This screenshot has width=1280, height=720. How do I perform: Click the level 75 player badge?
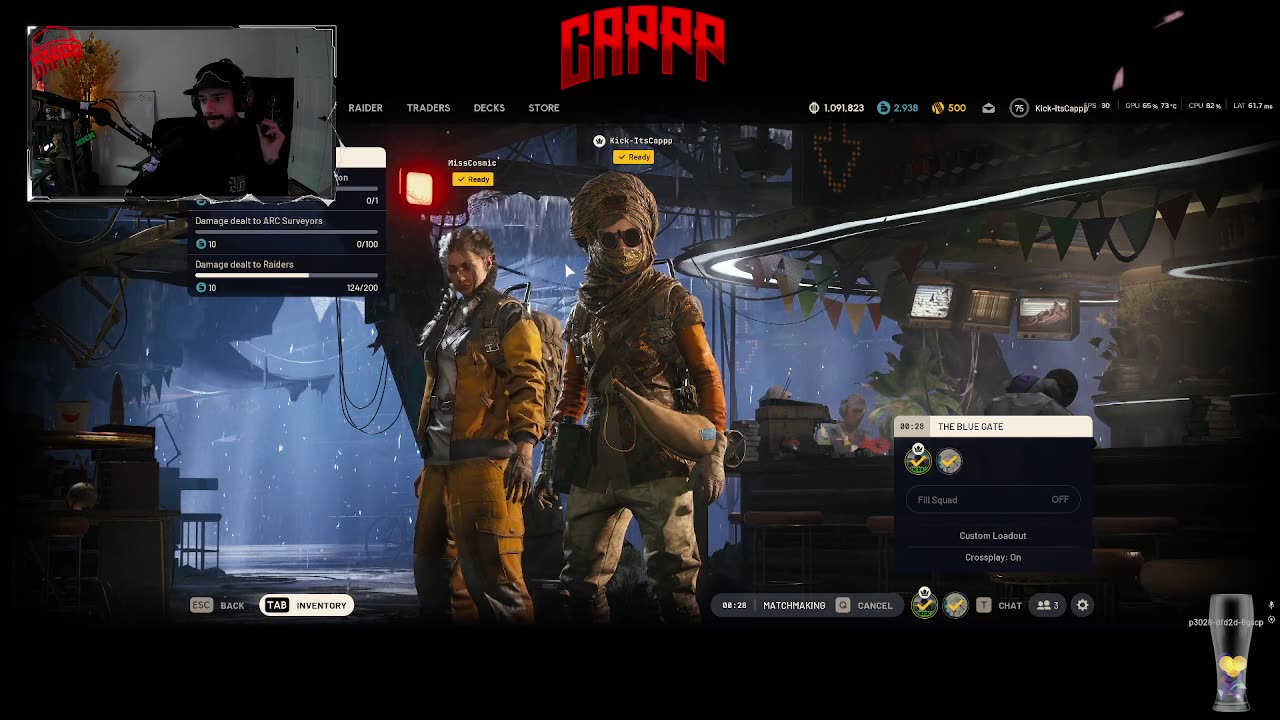point(1019,108)
